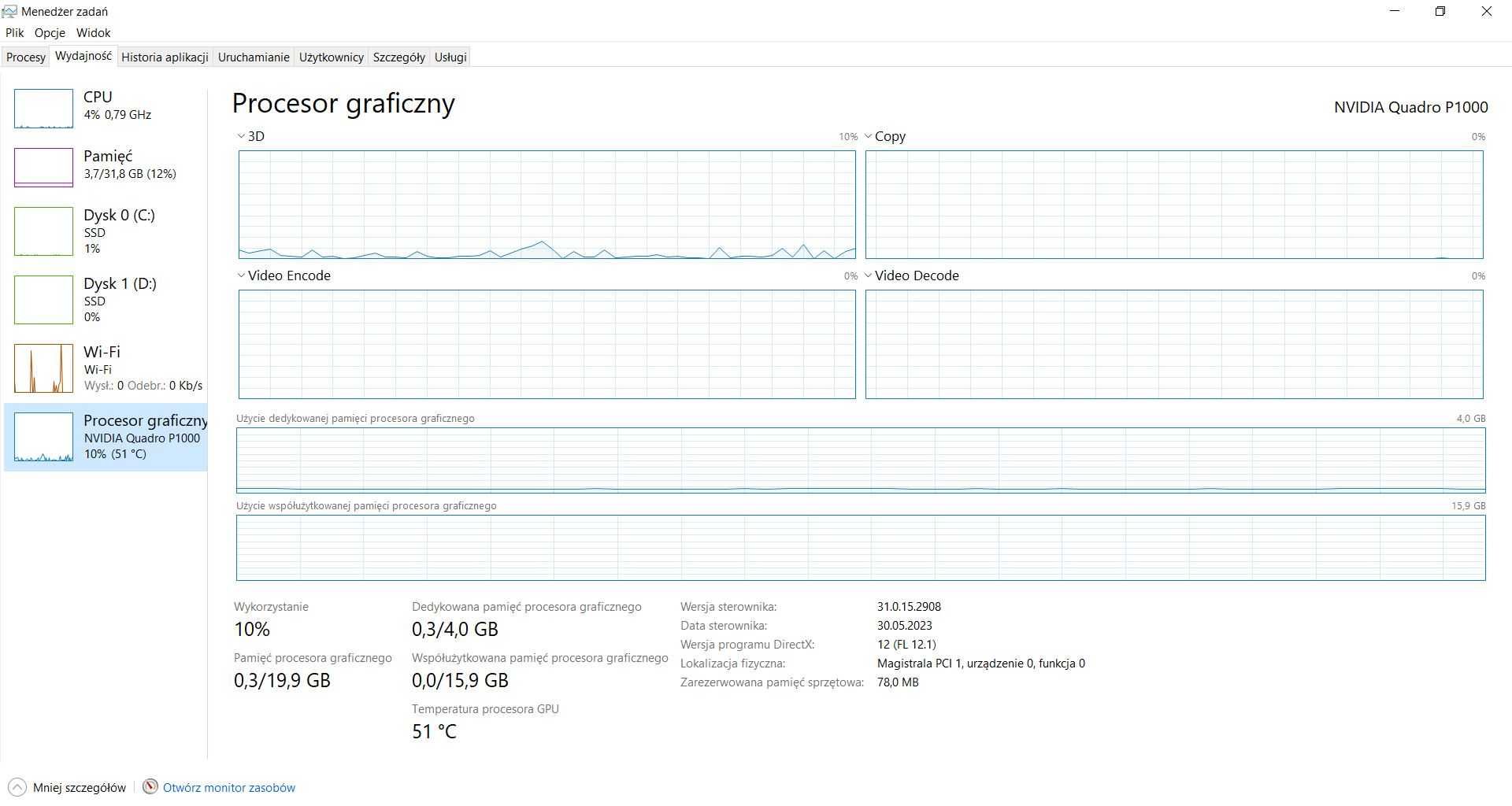Click the Video Decode graph

(1174, 344)
